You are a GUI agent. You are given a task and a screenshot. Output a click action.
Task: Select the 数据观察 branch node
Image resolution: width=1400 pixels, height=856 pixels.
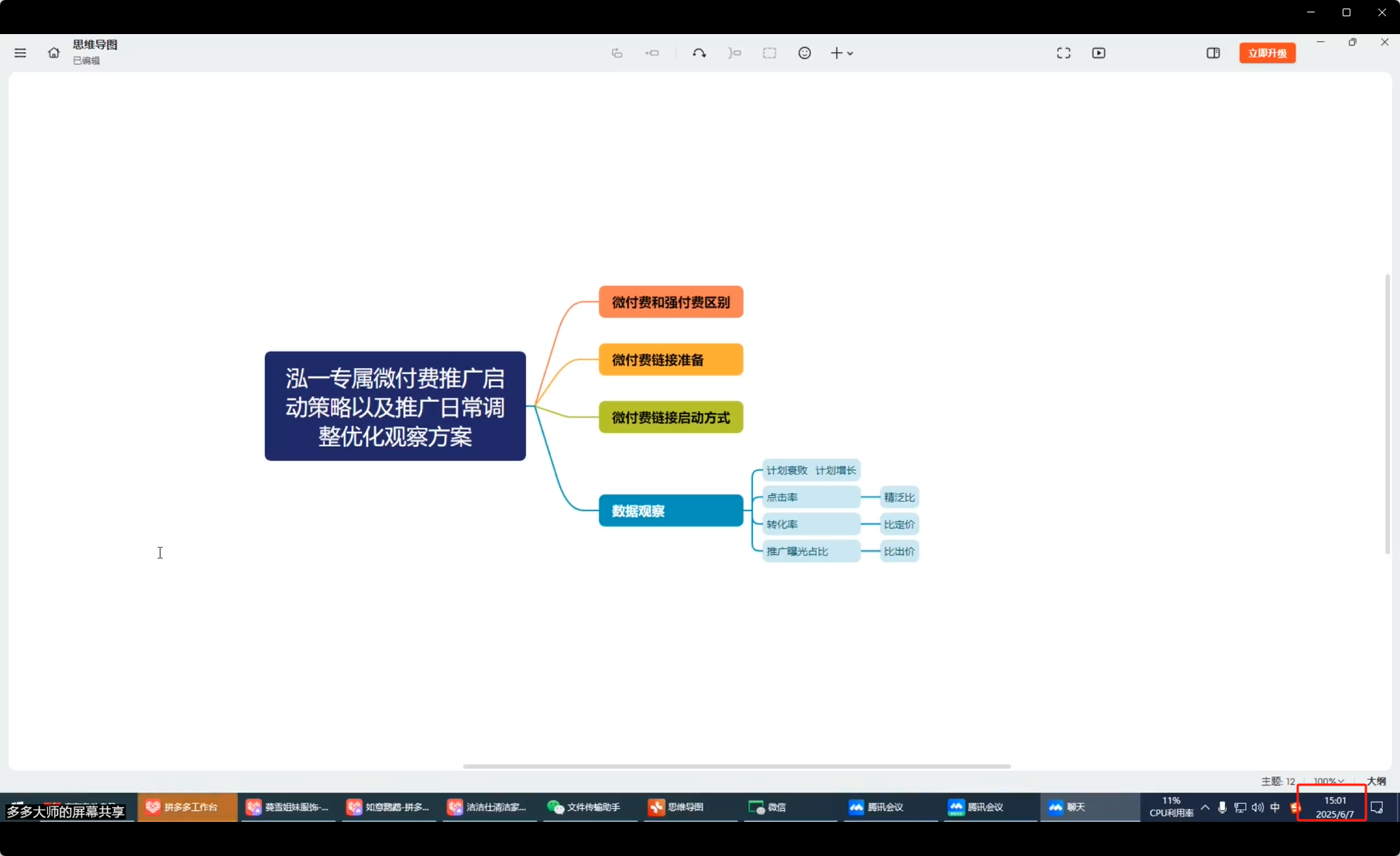pos(670,511)
